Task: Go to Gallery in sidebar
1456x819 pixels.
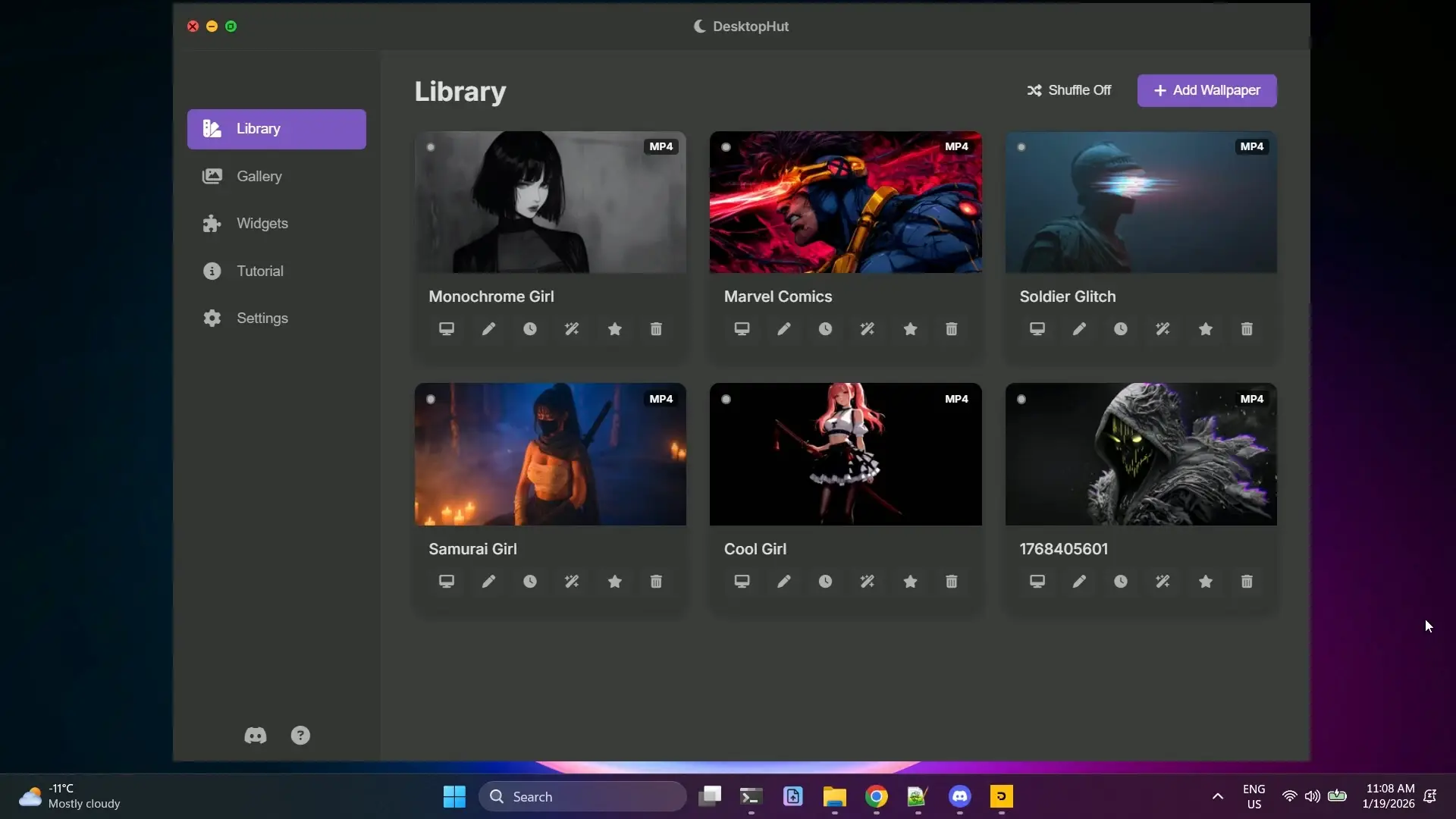Action: (277, 177)
